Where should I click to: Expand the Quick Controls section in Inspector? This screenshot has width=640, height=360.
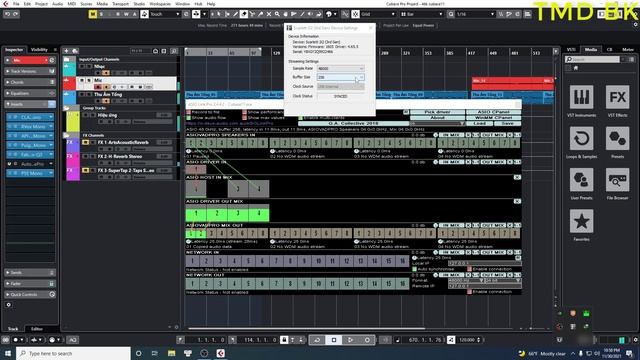click(29, 294)
